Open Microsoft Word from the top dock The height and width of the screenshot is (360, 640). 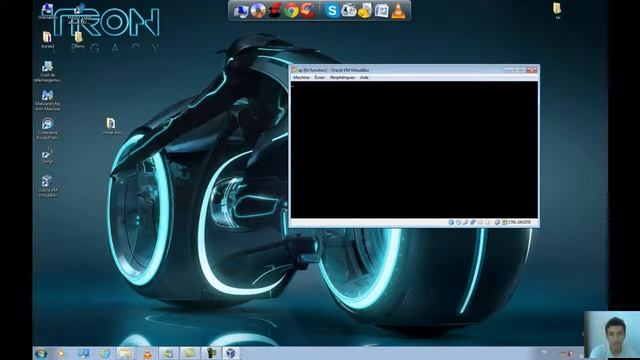pos(381,11)
